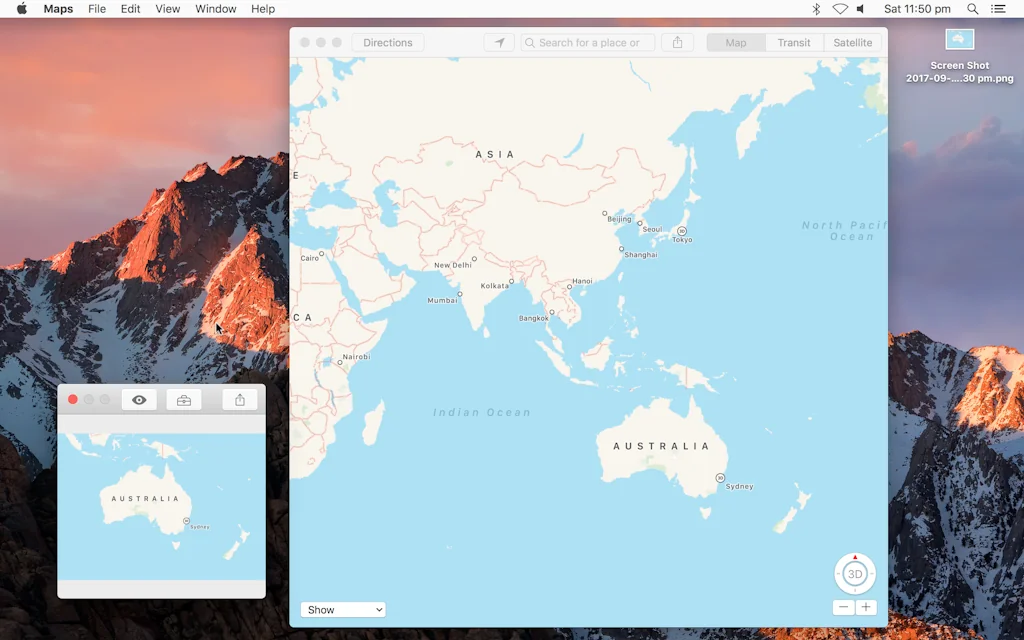Image resolution: width=1024 pixels, height=640 pixels.
Task: Click the toolbox icon in small window
Action: (x=184, y=400)
